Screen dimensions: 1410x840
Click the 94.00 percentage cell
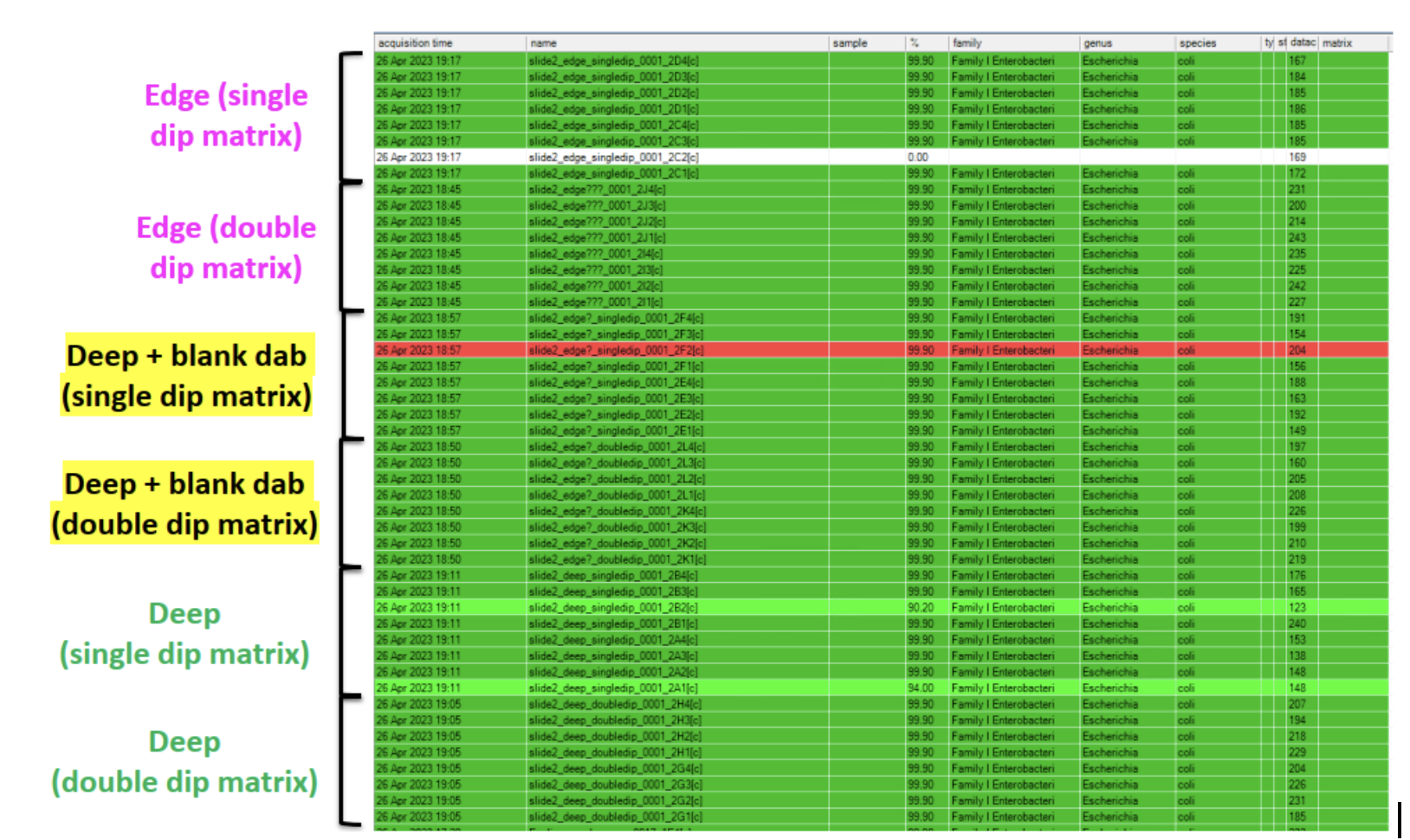(927, 688)
